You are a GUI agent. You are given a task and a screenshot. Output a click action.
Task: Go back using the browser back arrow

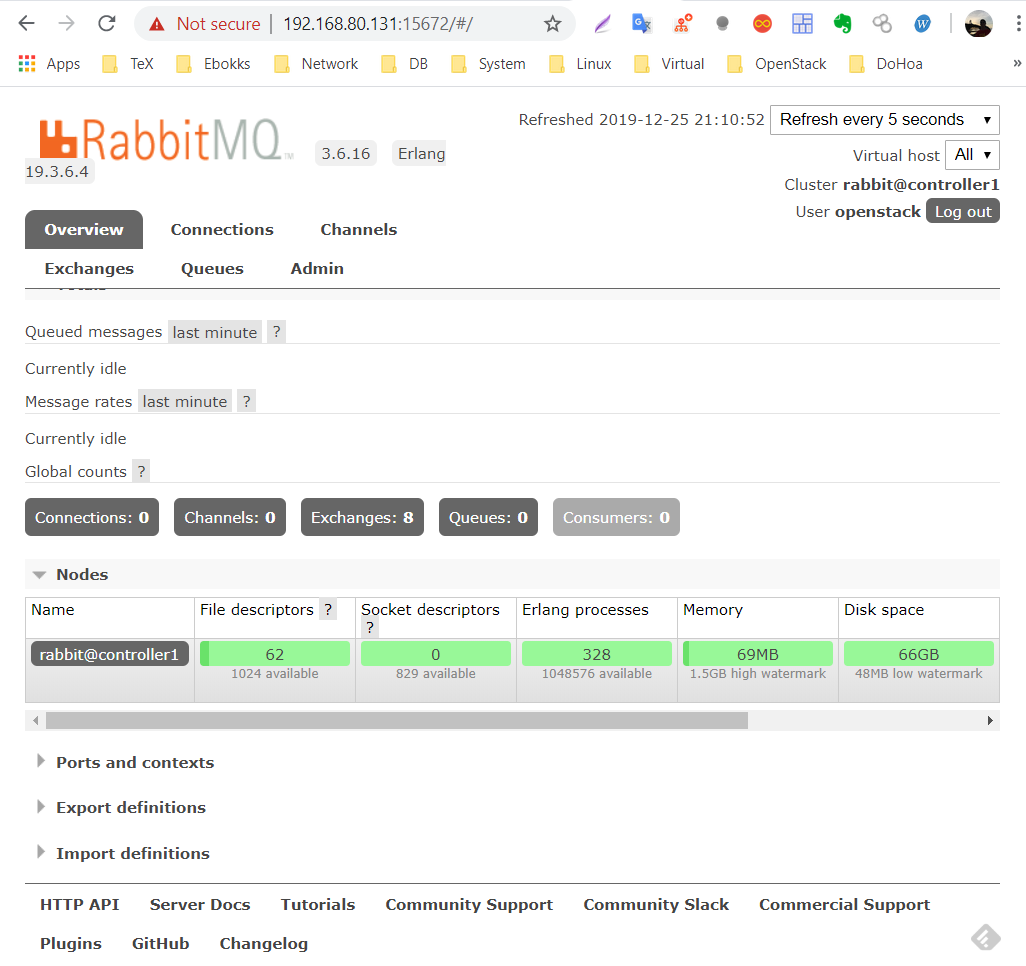point(26,24)
